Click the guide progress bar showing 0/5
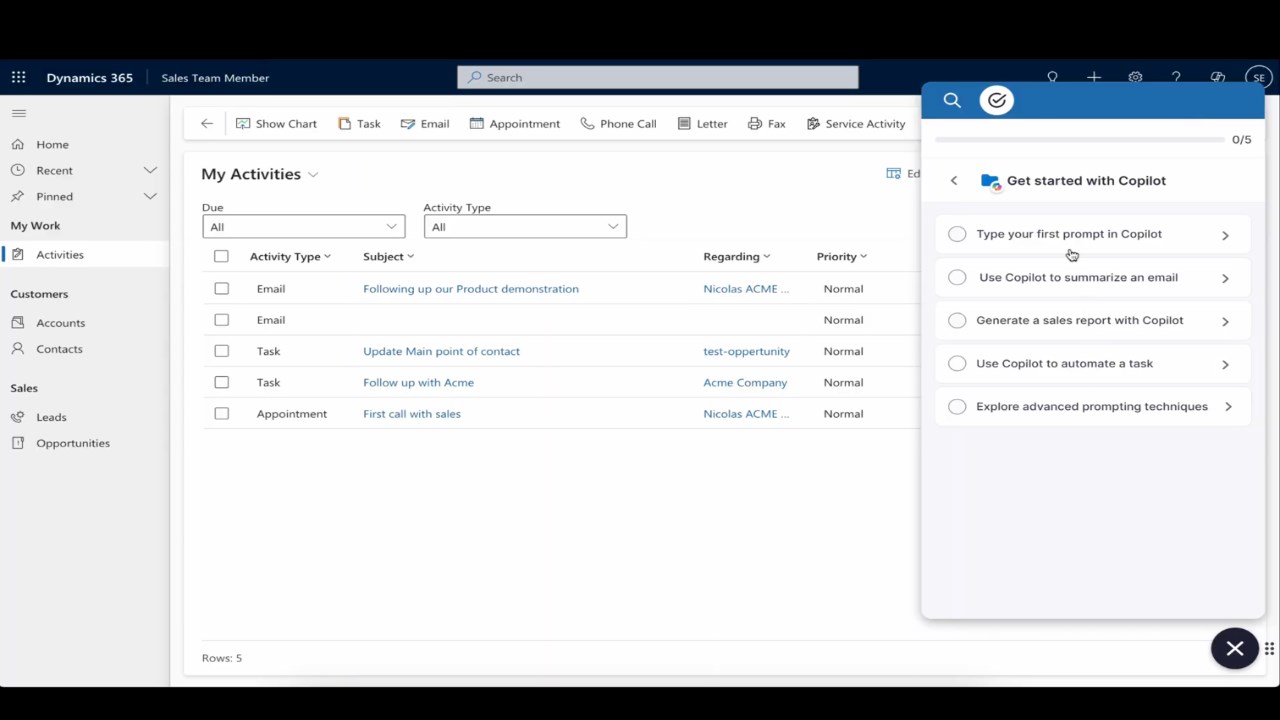Viewport: 1280px width, 720px height. 1079,140
